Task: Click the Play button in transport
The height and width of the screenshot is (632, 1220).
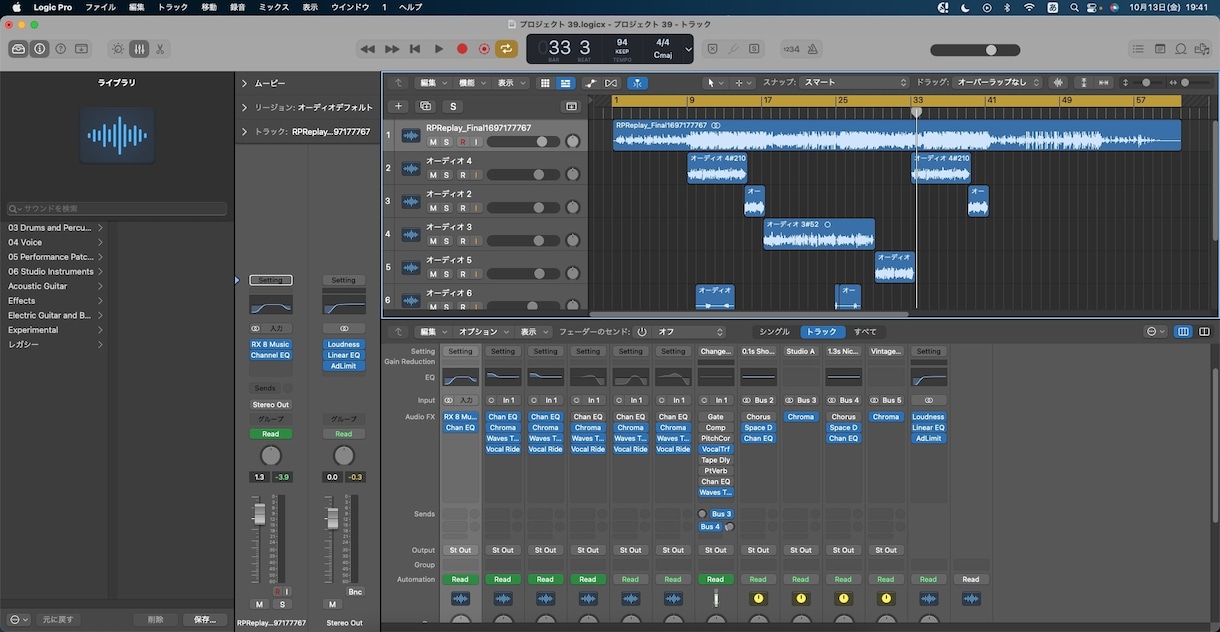Action: tap(439, 48)
